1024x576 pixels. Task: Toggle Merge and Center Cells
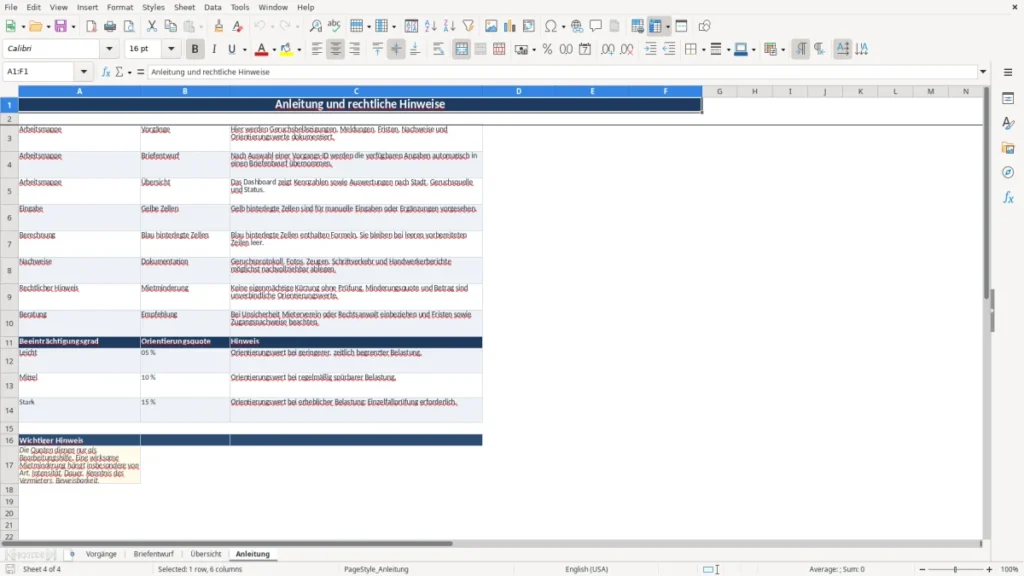(x=461, y=49)
